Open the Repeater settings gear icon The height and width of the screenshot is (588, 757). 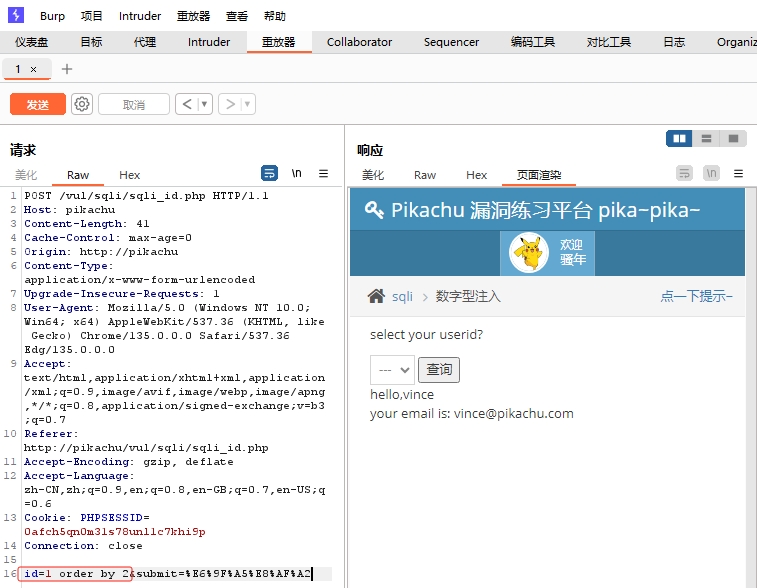tap(82, 104)
